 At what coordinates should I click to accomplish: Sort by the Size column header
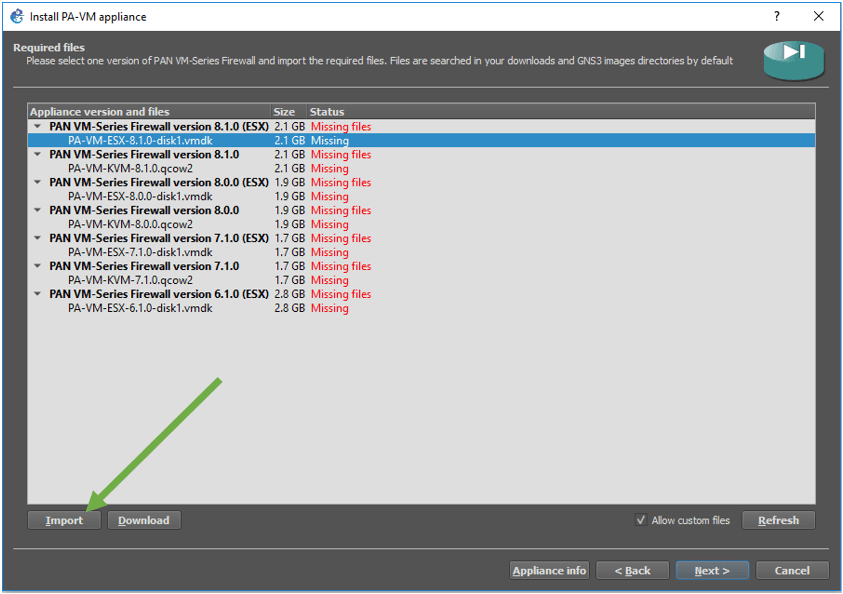[x=289, y=111]
